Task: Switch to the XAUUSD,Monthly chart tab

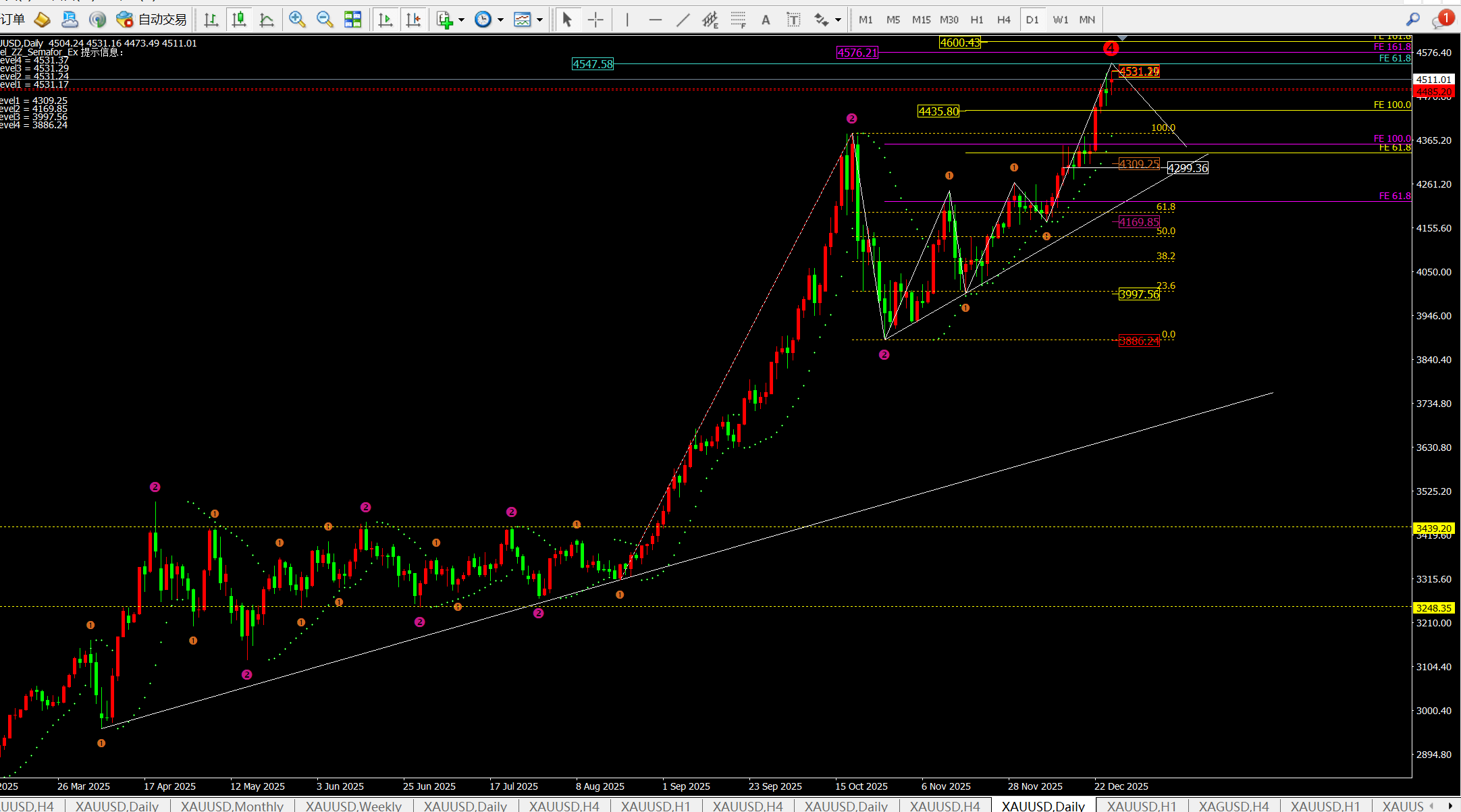Action: (232, 805)
